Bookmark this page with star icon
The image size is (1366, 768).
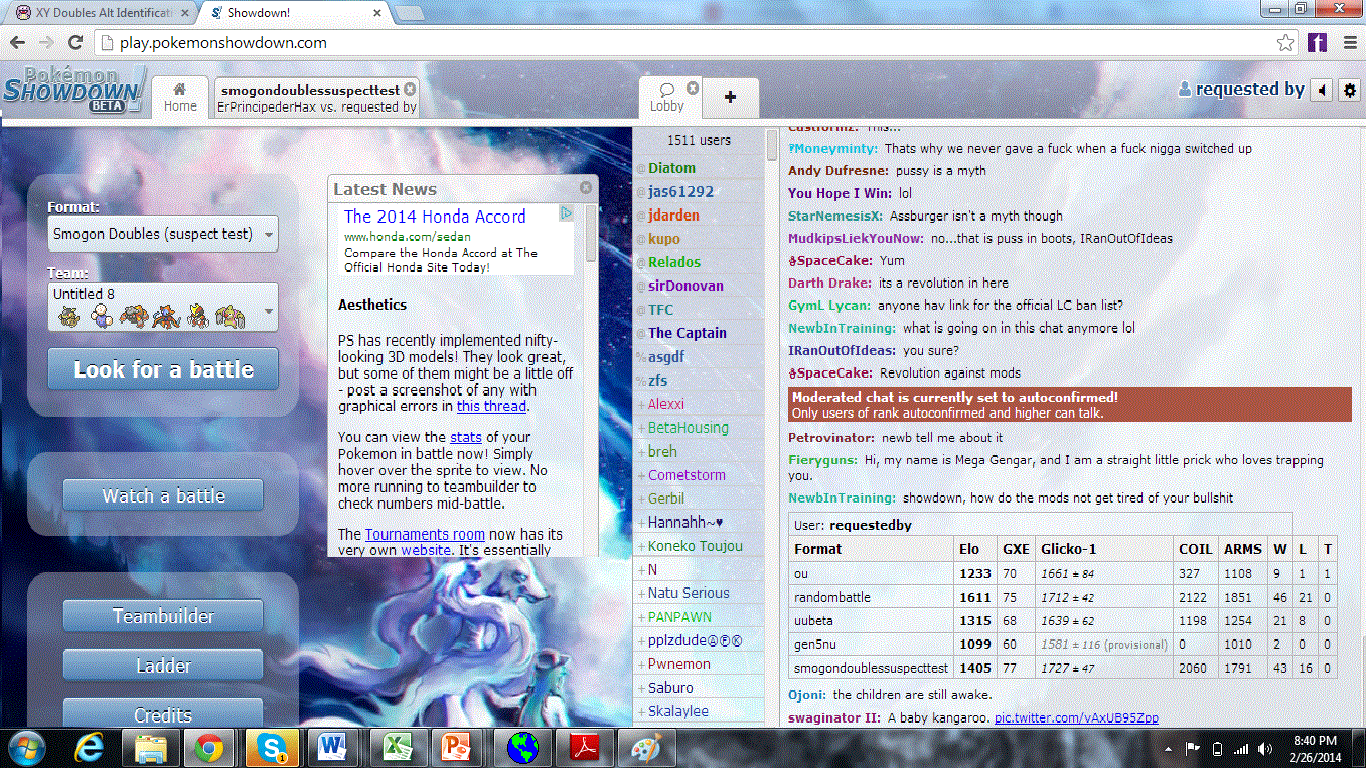pyautogui.click(x=1286, y=43)
